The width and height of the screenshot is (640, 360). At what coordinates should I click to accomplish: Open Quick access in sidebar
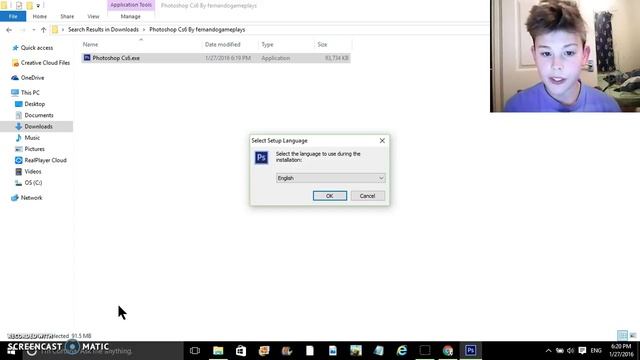coord(37,48)
